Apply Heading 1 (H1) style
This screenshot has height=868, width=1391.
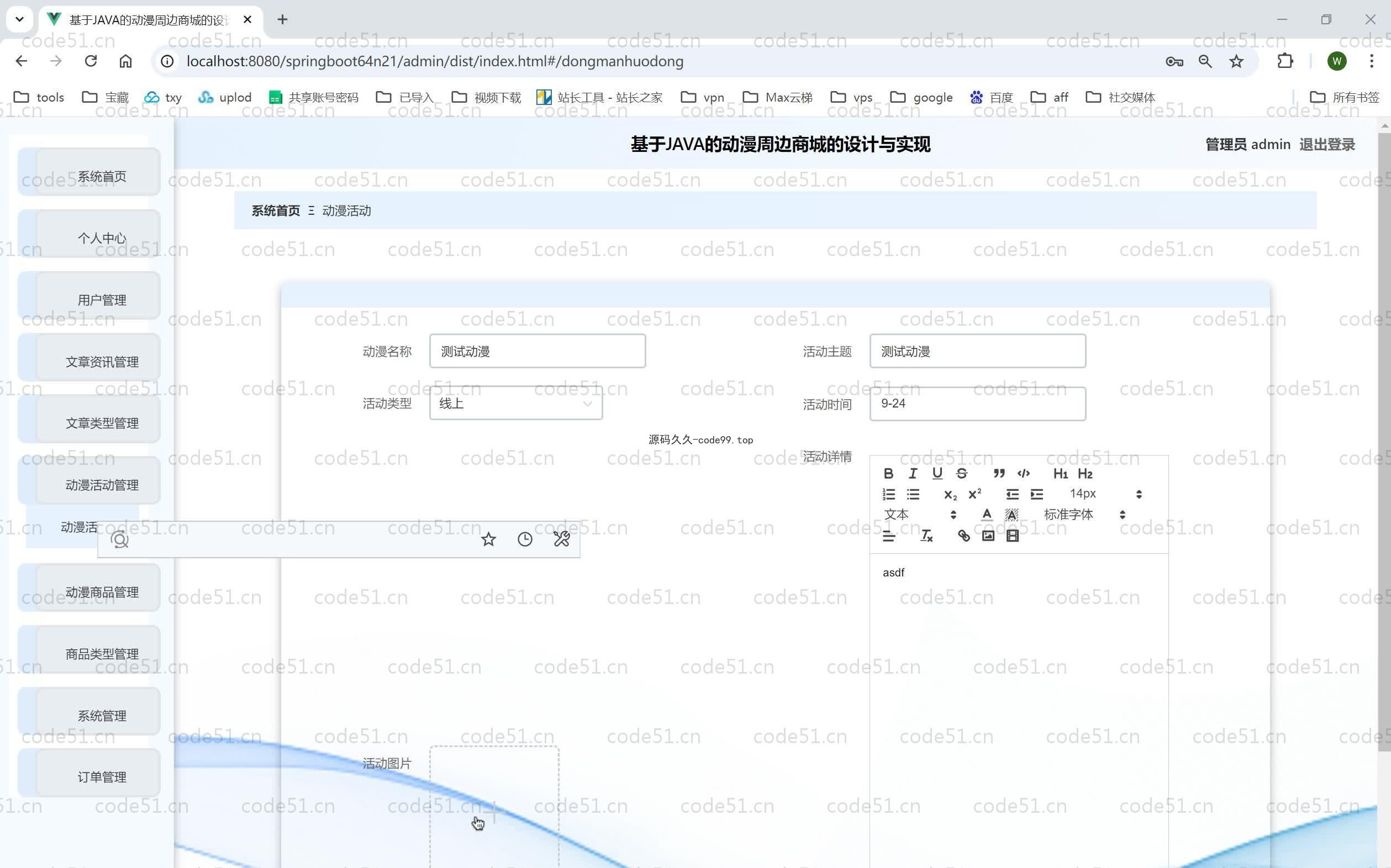coord(1060,474)
